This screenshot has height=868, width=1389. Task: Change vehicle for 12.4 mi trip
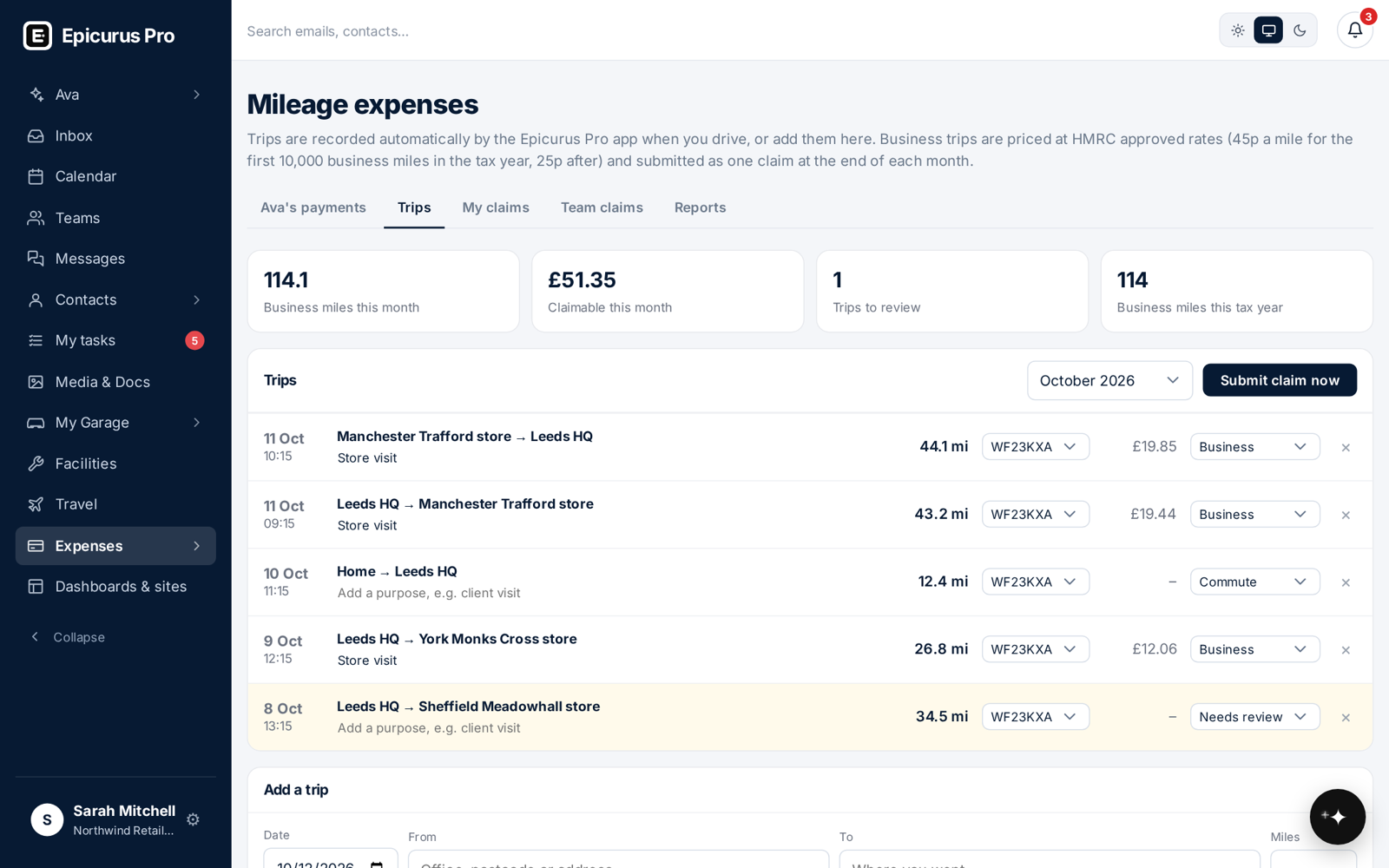pyautogui.click(x=1035, y=582)
